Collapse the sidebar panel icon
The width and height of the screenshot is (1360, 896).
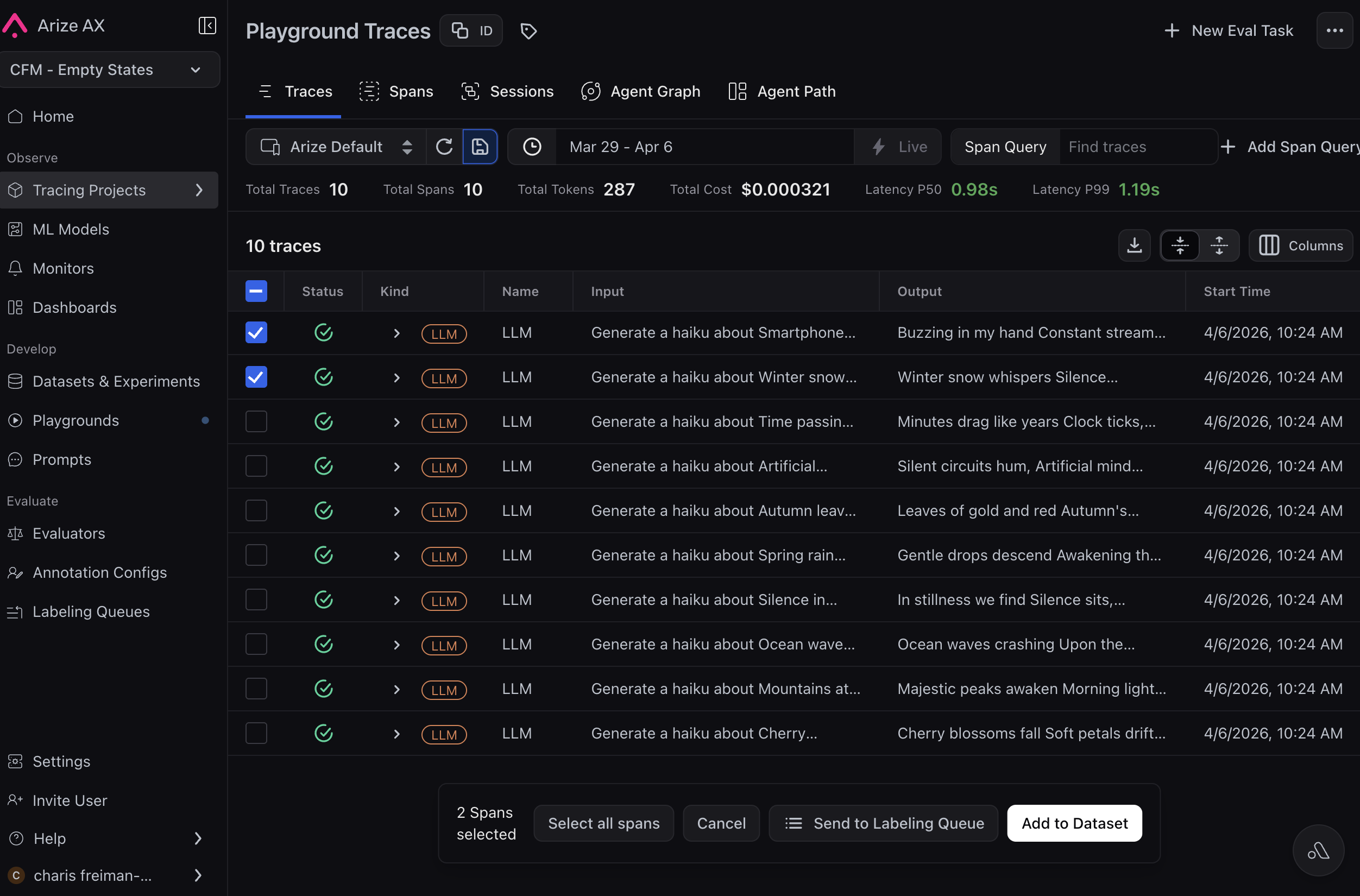[207, 25]
